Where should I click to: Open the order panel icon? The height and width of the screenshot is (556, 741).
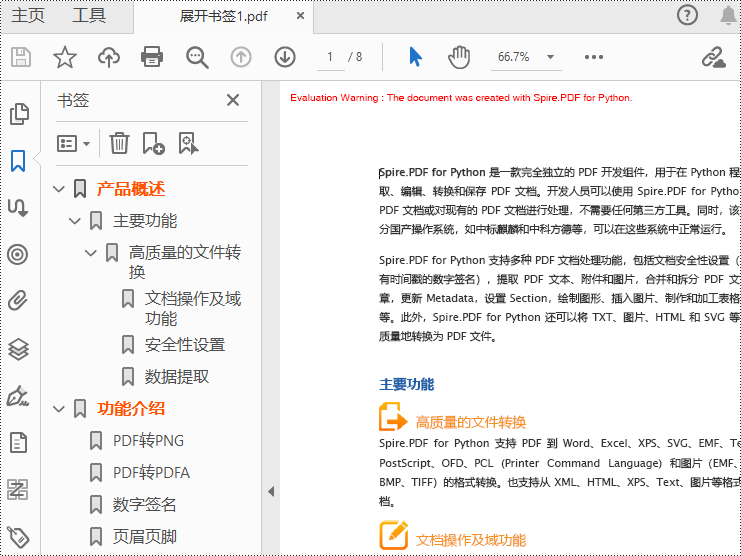point(17,489)
